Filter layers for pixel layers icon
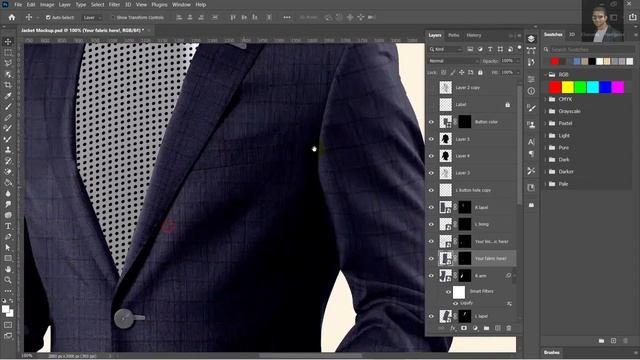 coord(470,49)
